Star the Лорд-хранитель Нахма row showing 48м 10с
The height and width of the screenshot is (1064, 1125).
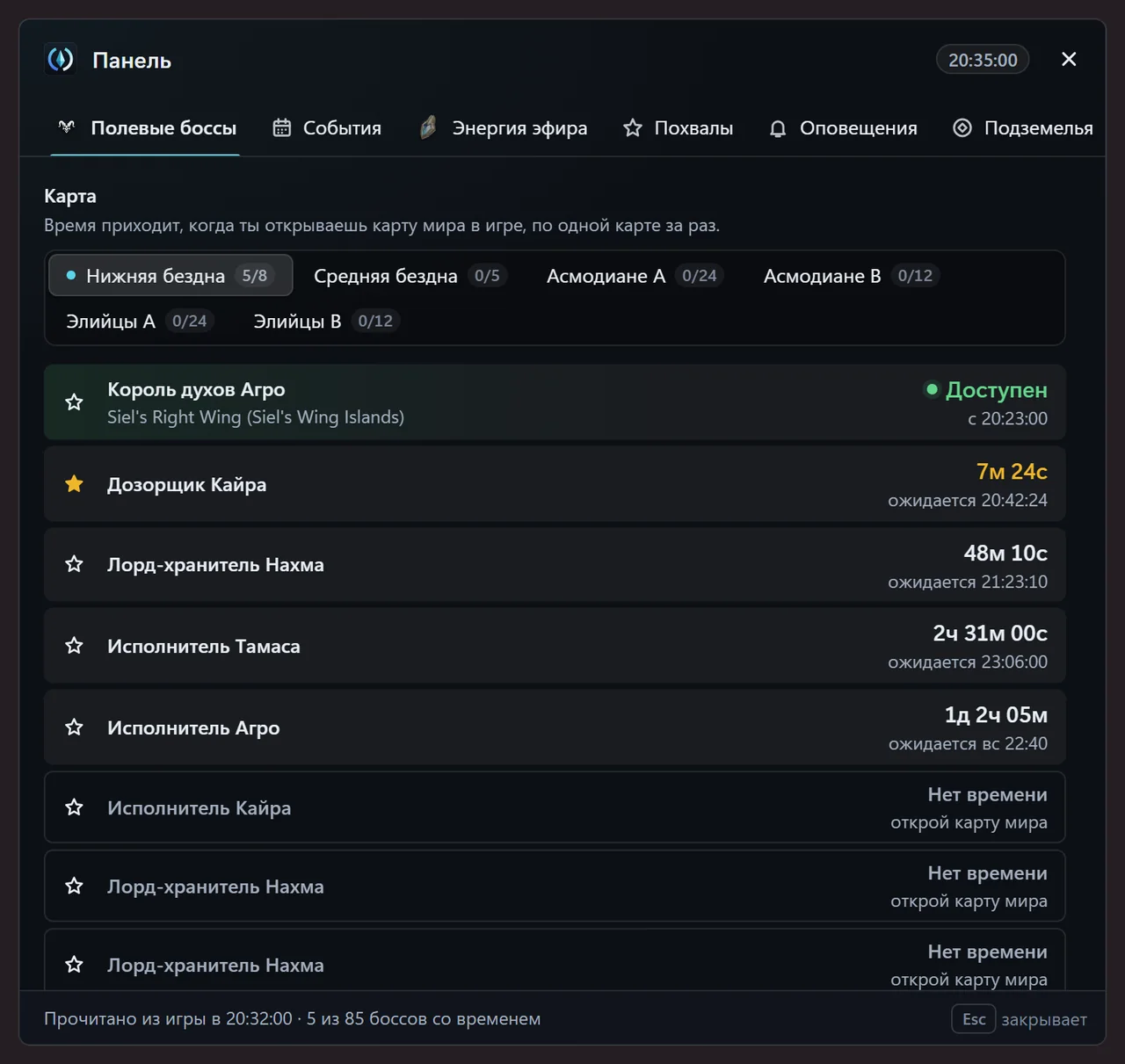74,564
